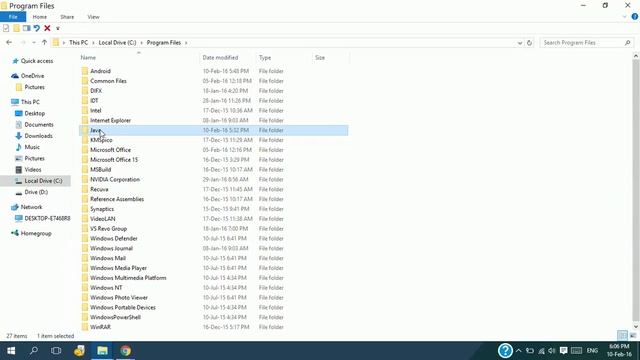Open the address bar history dropdown
This screenshot has height=360, width=640.
(520, 43)
